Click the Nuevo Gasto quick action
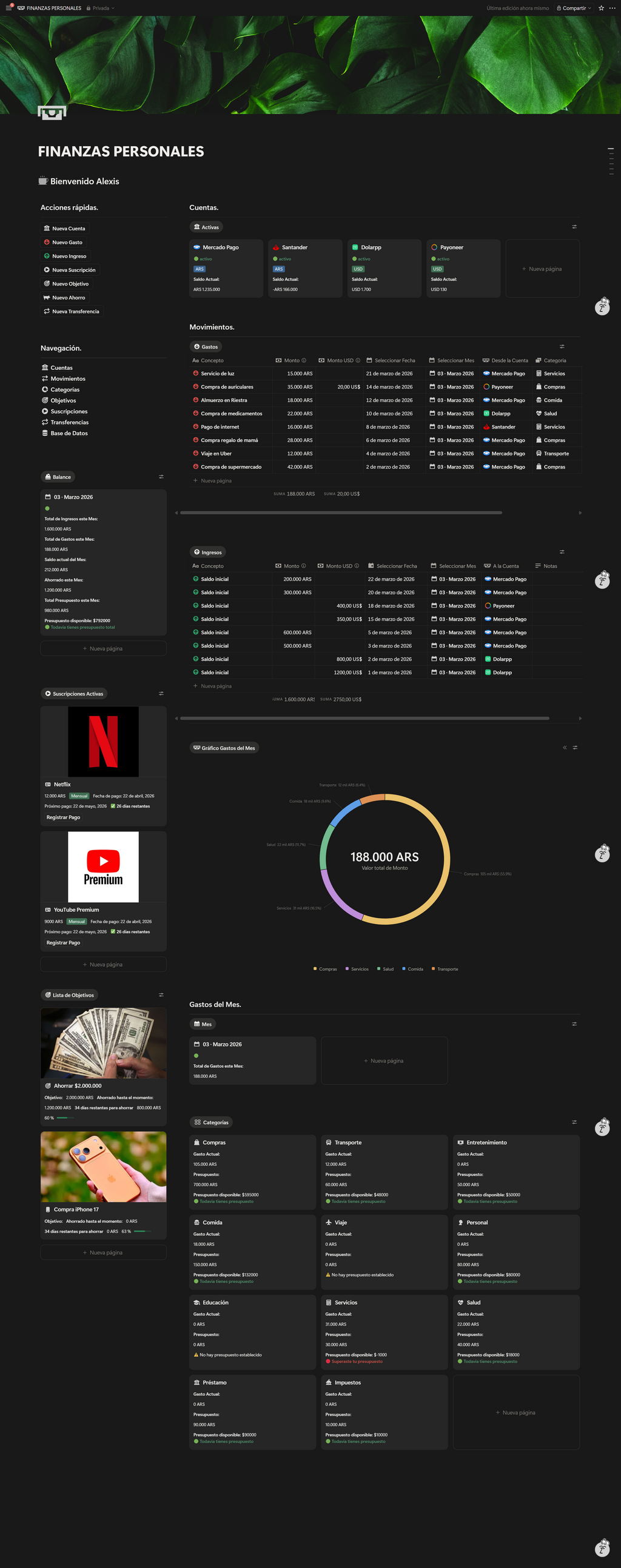621x1568 pixels. pos(62,243)
